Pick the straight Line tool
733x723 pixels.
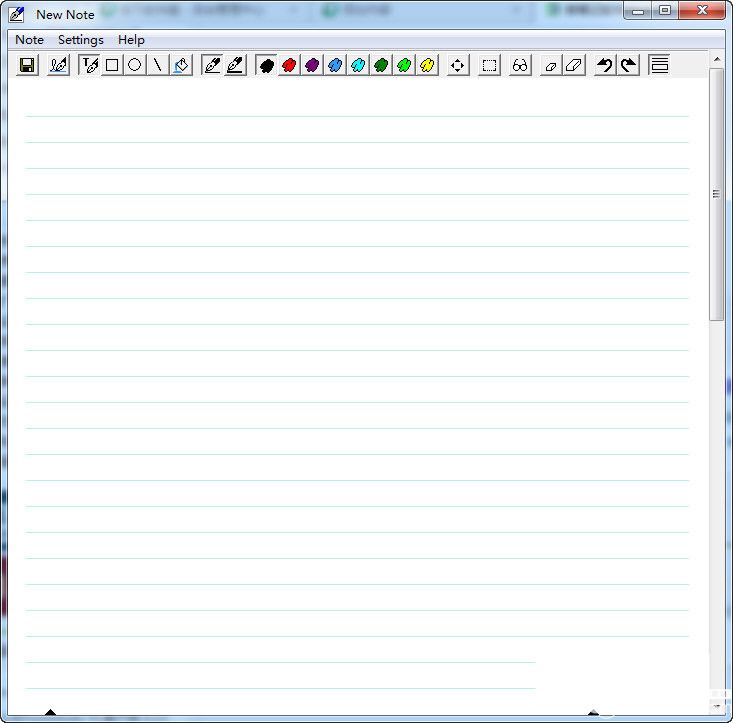(158, 65)
